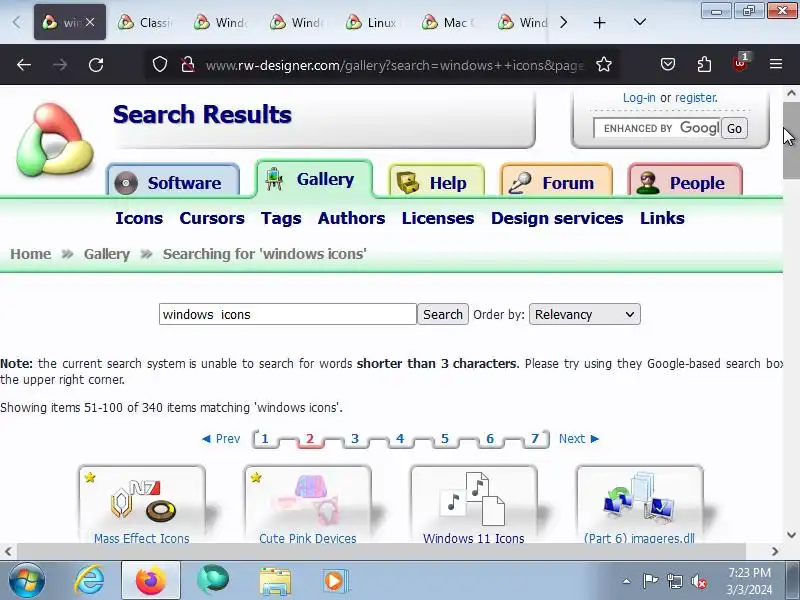This screenshot has height=600, width=800.
Task: Go to results page 7
Action: [x=535, y=439]
